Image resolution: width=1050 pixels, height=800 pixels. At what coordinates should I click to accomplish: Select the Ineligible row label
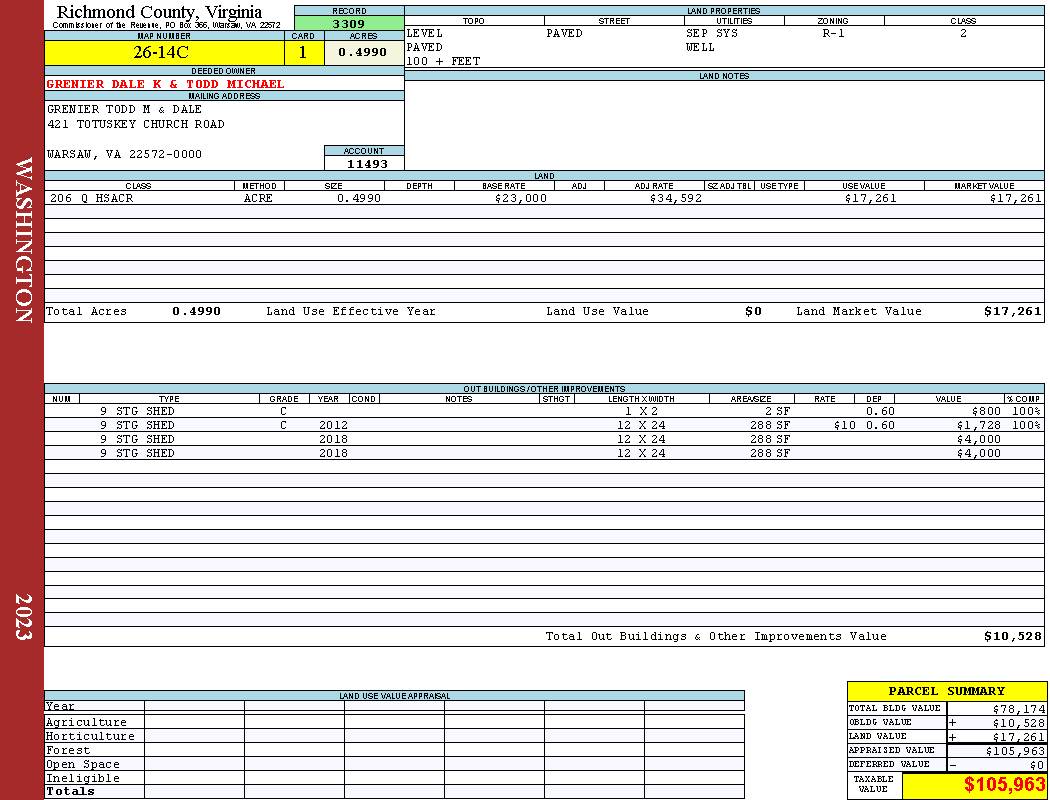(x=82, y=779)
